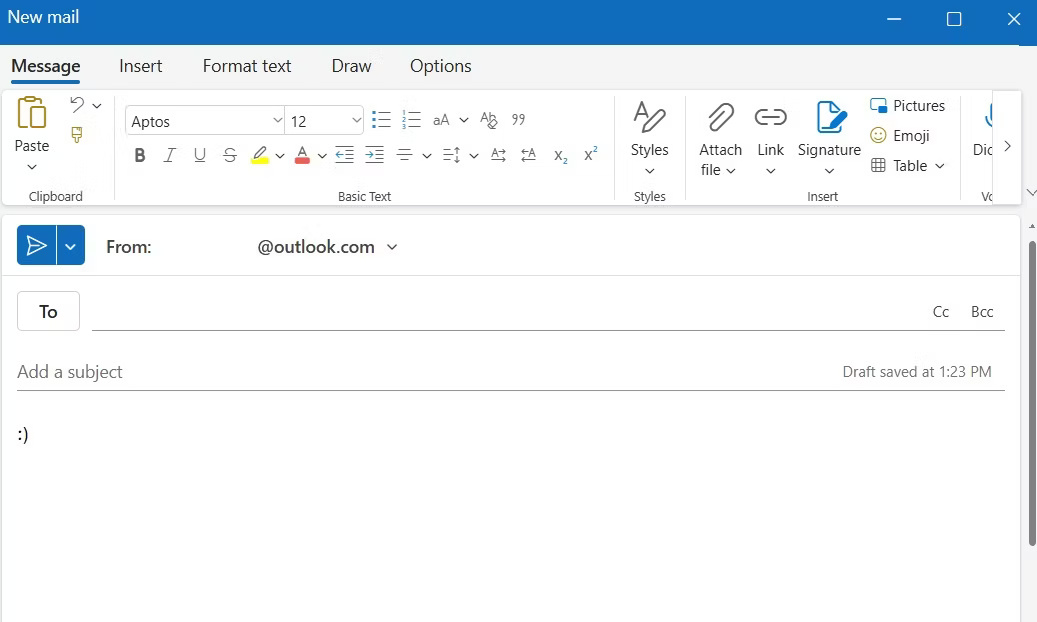
Task: Click the Change Case aA icon
Action: coord(441,120)
